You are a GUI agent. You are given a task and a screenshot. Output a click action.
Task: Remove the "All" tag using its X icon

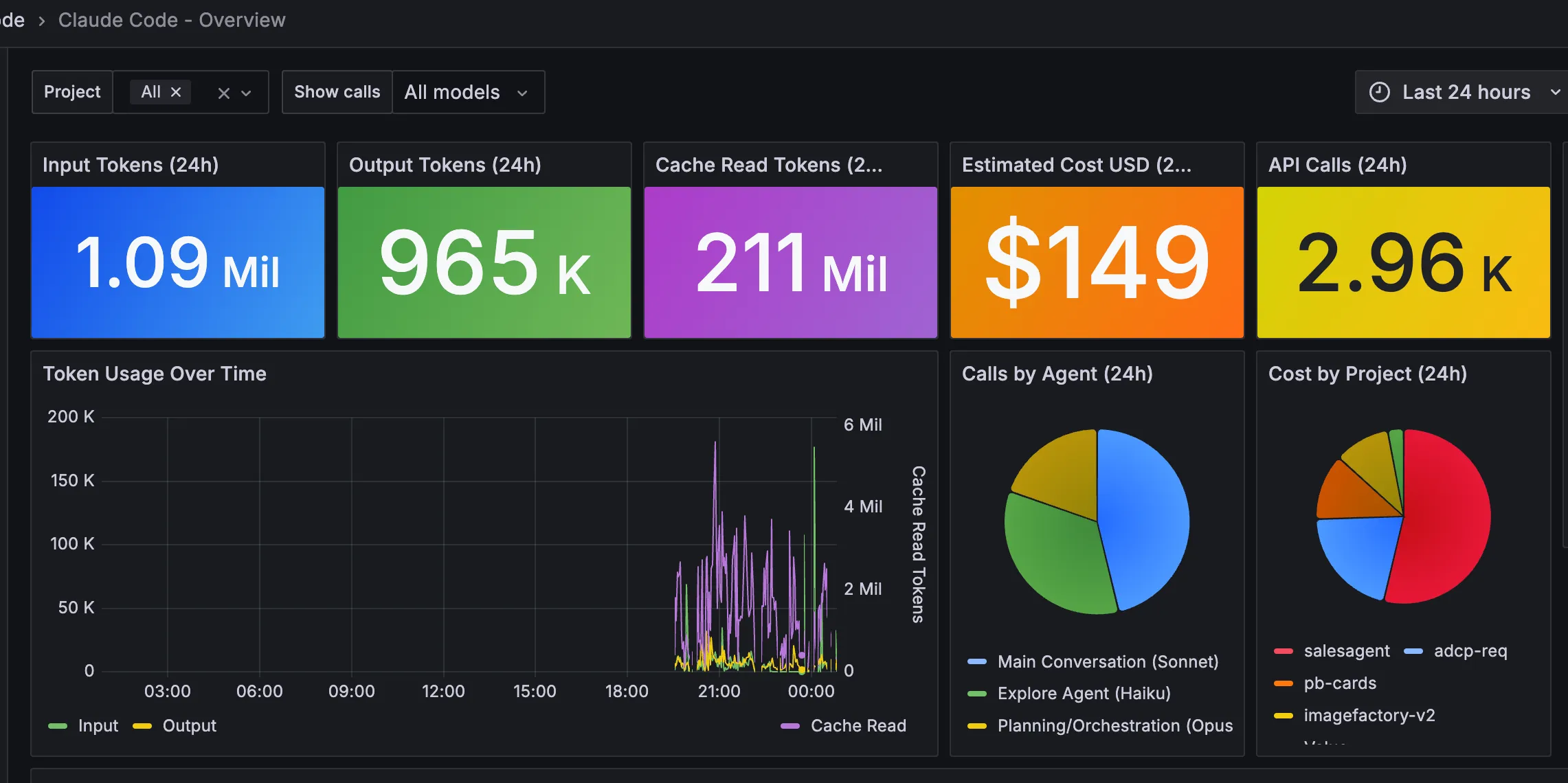tap(176, 91)
